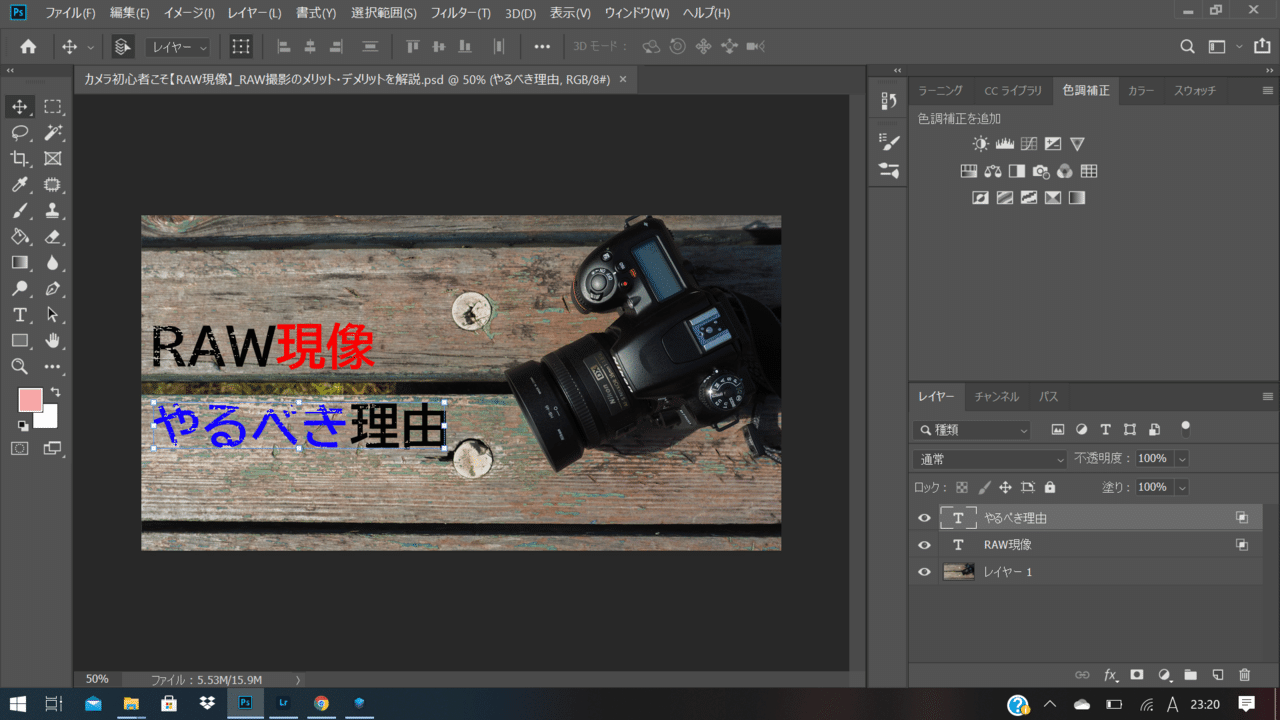Select the Rectangle shape tool
Screen dimensions: 1280x720
(x=19, y=341)
